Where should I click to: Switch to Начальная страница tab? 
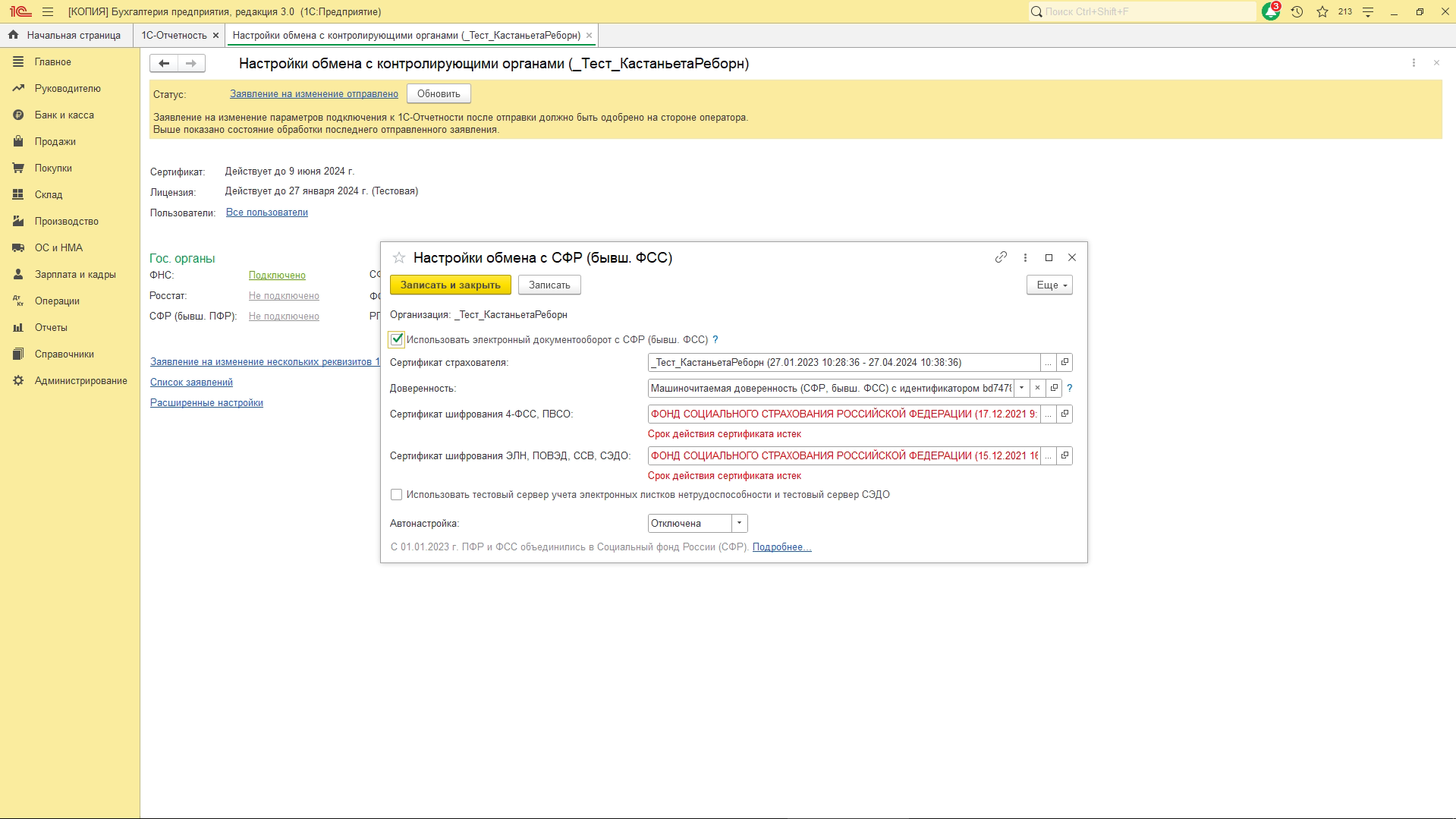65,36
